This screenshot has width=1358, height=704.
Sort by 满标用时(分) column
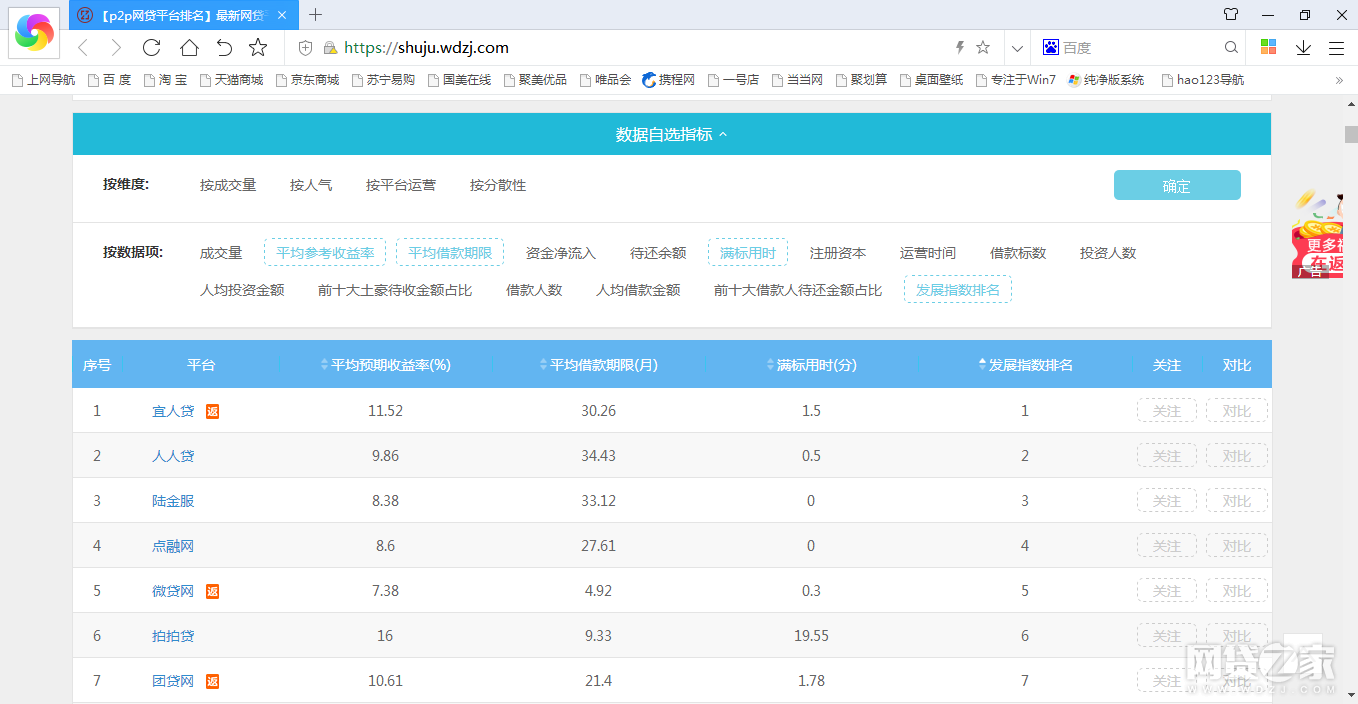point(811,365)
